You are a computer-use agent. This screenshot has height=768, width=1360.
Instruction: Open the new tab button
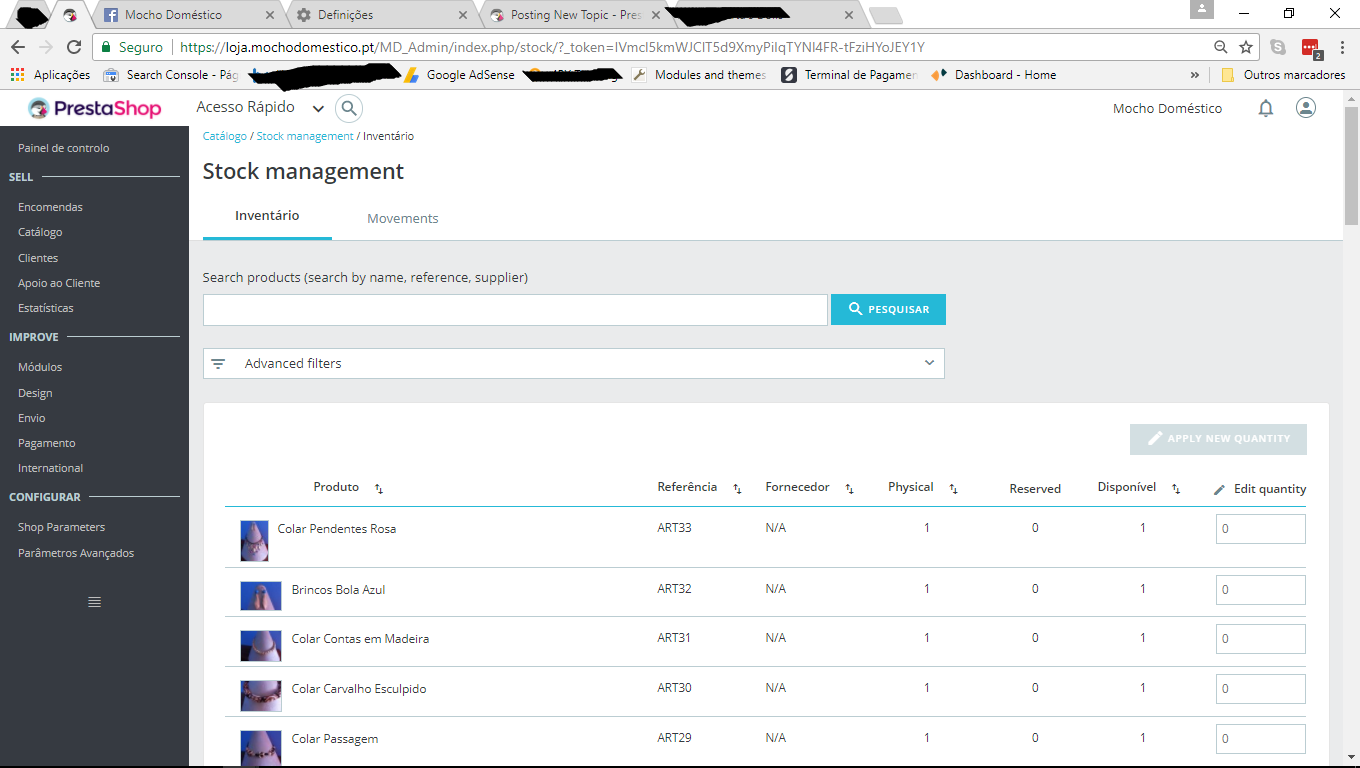tap(886, 16)
